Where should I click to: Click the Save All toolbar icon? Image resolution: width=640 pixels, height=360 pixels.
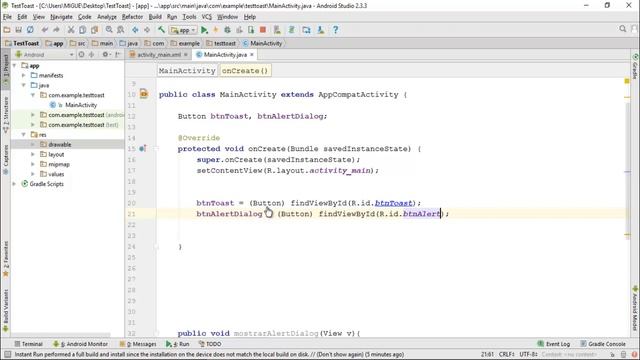(x=18, y=30)
